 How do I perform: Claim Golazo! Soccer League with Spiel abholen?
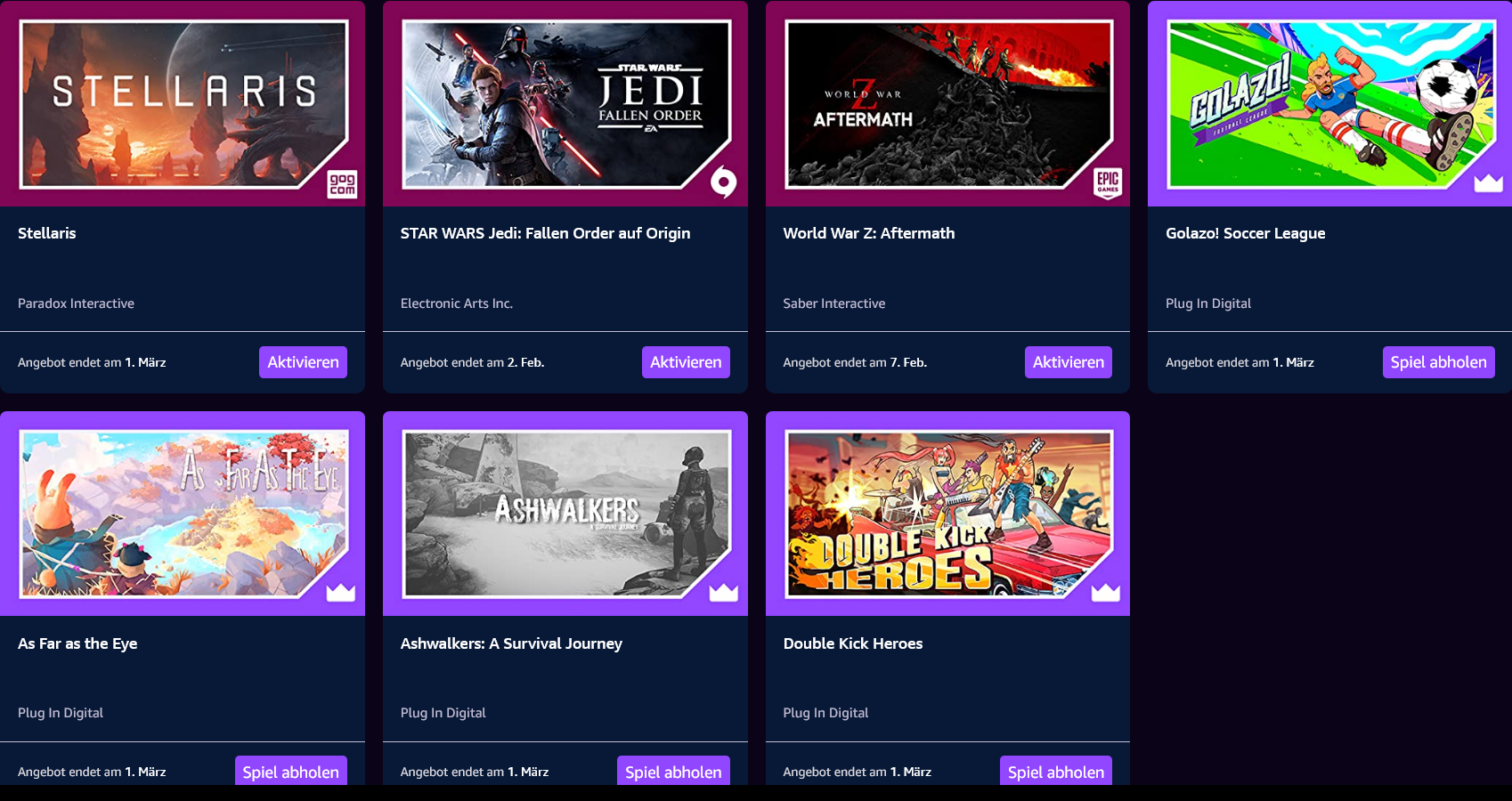point(1439,362)
